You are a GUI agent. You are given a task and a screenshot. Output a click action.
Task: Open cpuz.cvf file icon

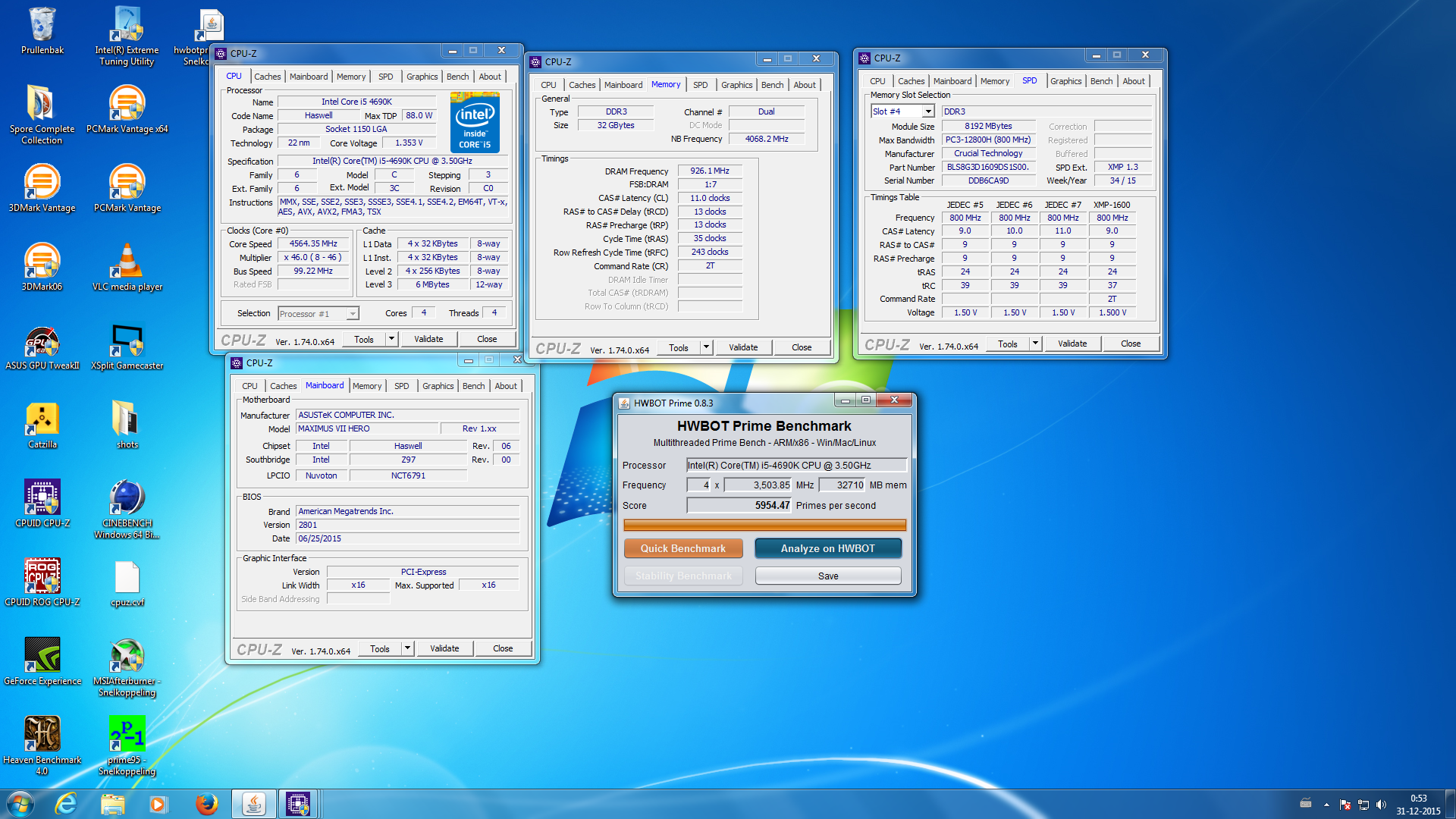pyautogui.click(x=127, y=582)
